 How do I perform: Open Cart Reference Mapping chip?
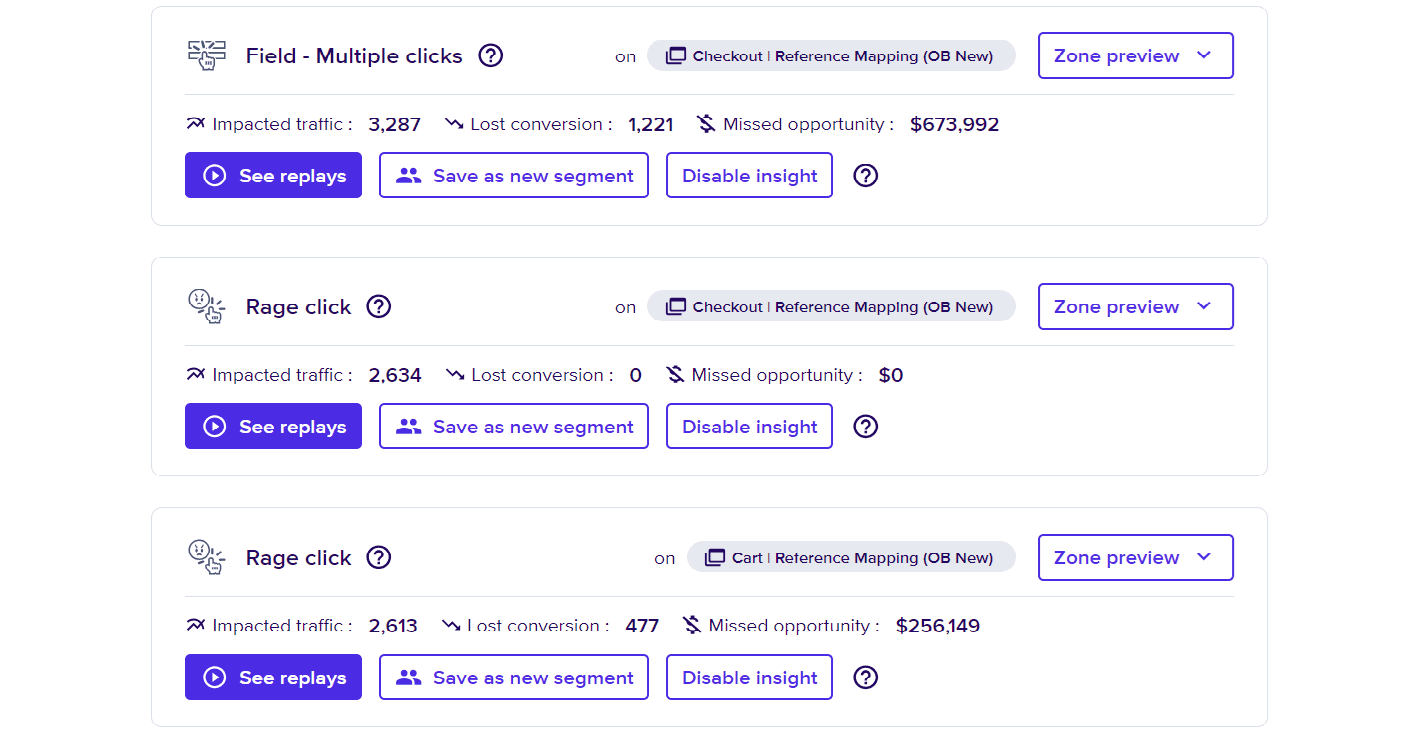click(850, 558)
